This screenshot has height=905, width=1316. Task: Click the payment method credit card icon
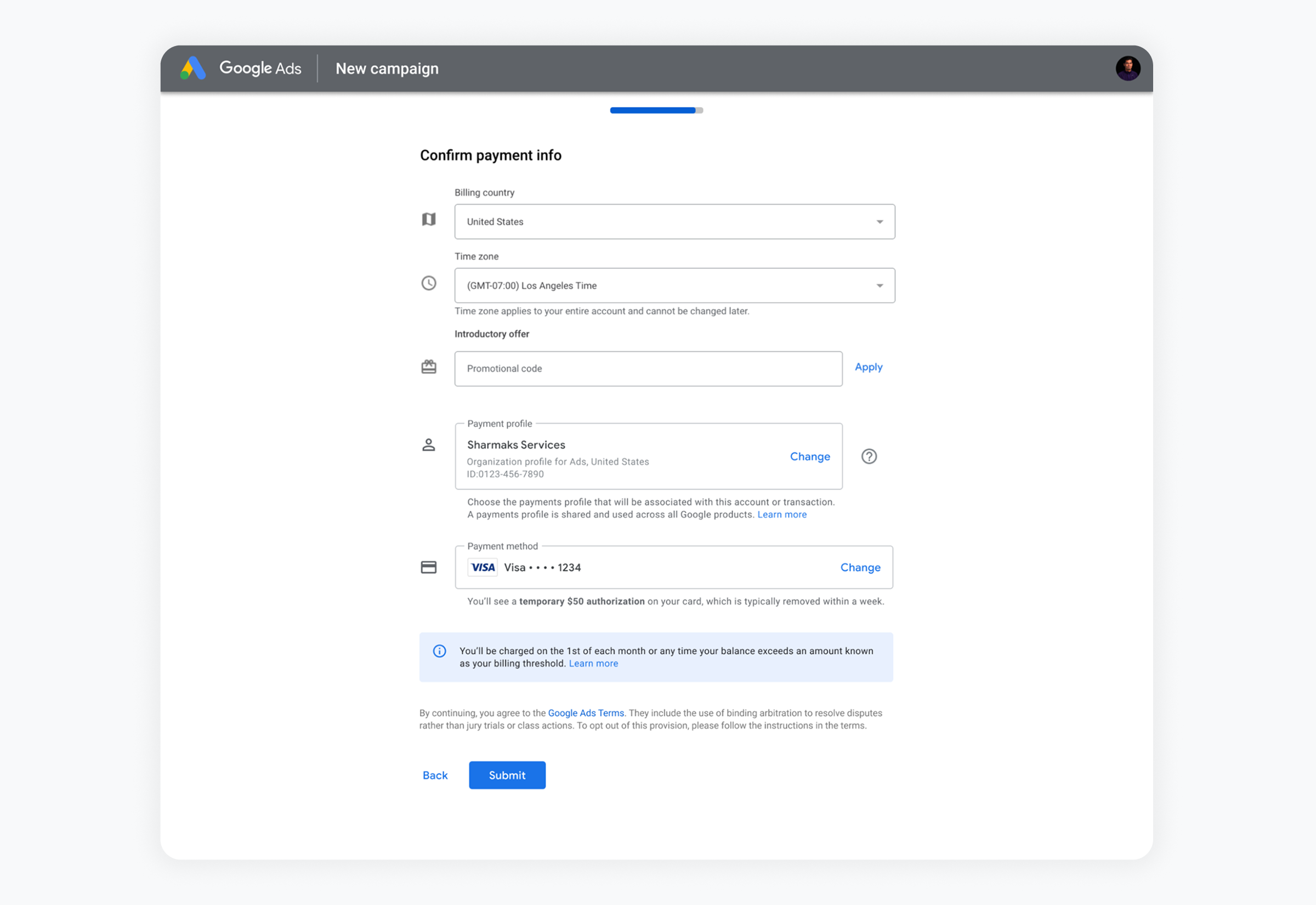(429, 567)
